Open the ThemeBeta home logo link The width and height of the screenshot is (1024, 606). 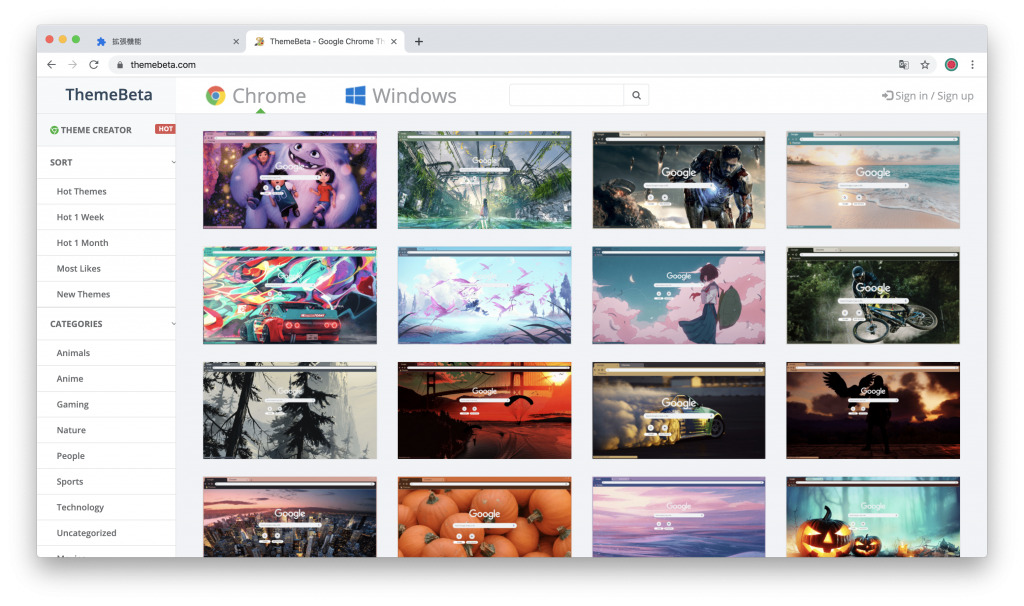click(109, 95)
